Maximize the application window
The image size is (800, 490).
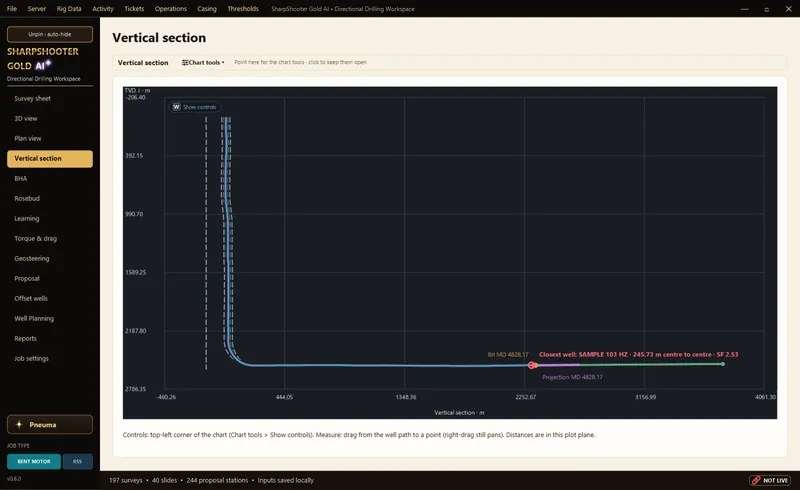pos(766,9)
